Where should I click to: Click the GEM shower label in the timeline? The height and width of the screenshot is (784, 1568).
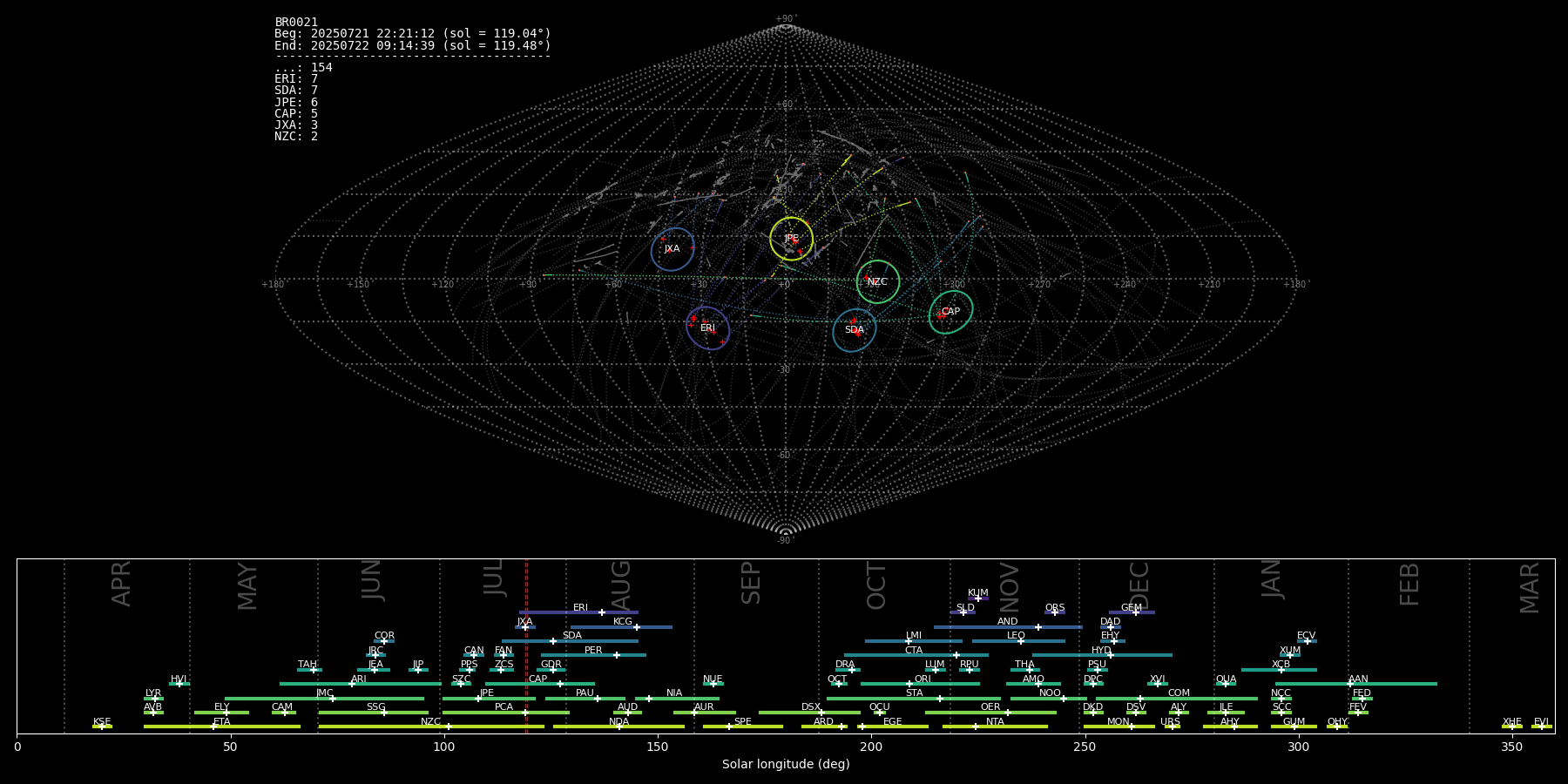[1132, 608]
